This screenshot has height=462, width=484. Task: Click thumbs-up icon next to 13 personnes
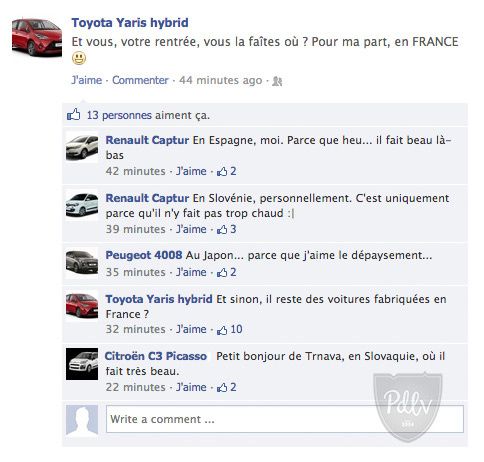(74, 114)
